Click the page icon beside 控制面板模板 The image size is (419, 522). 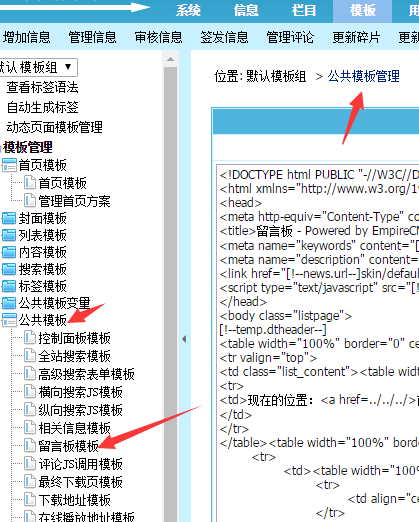point(30,338)
